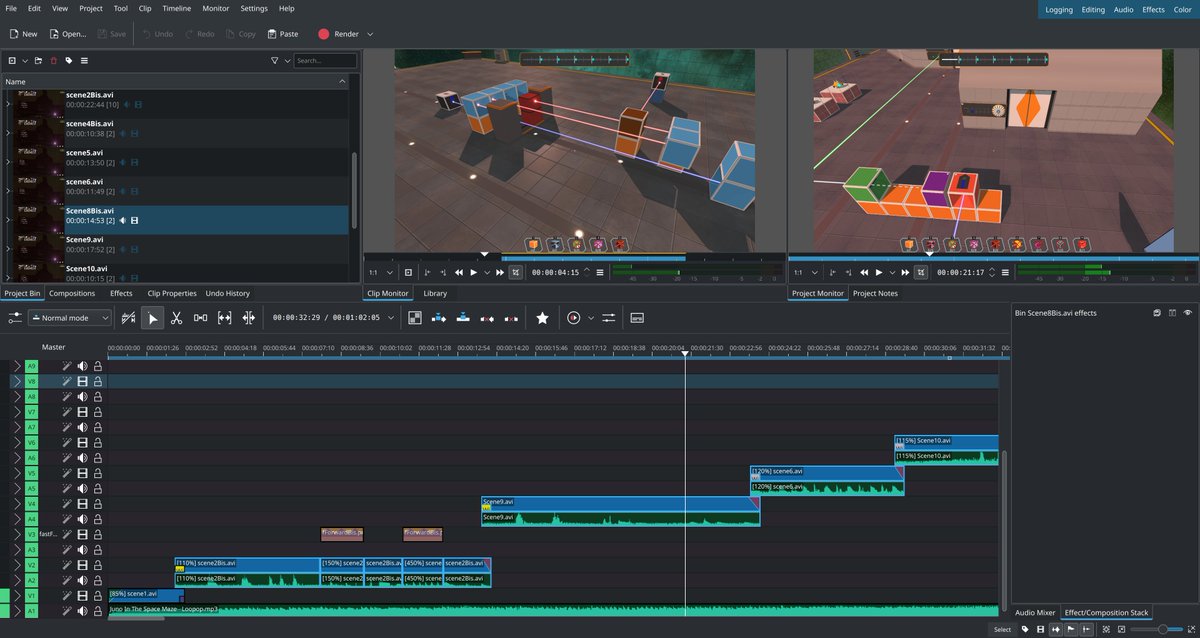The image size is (1200, 638).
Task: Open the preview render dropdown arrow
Action: (590, 318)
